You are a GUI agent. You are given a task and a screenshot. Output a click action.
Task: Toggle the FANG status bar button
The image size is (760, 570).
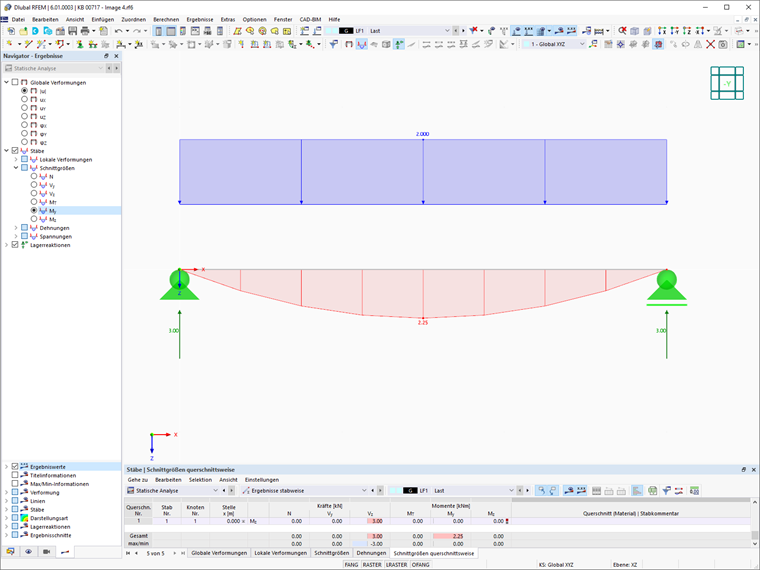[351, 565]
